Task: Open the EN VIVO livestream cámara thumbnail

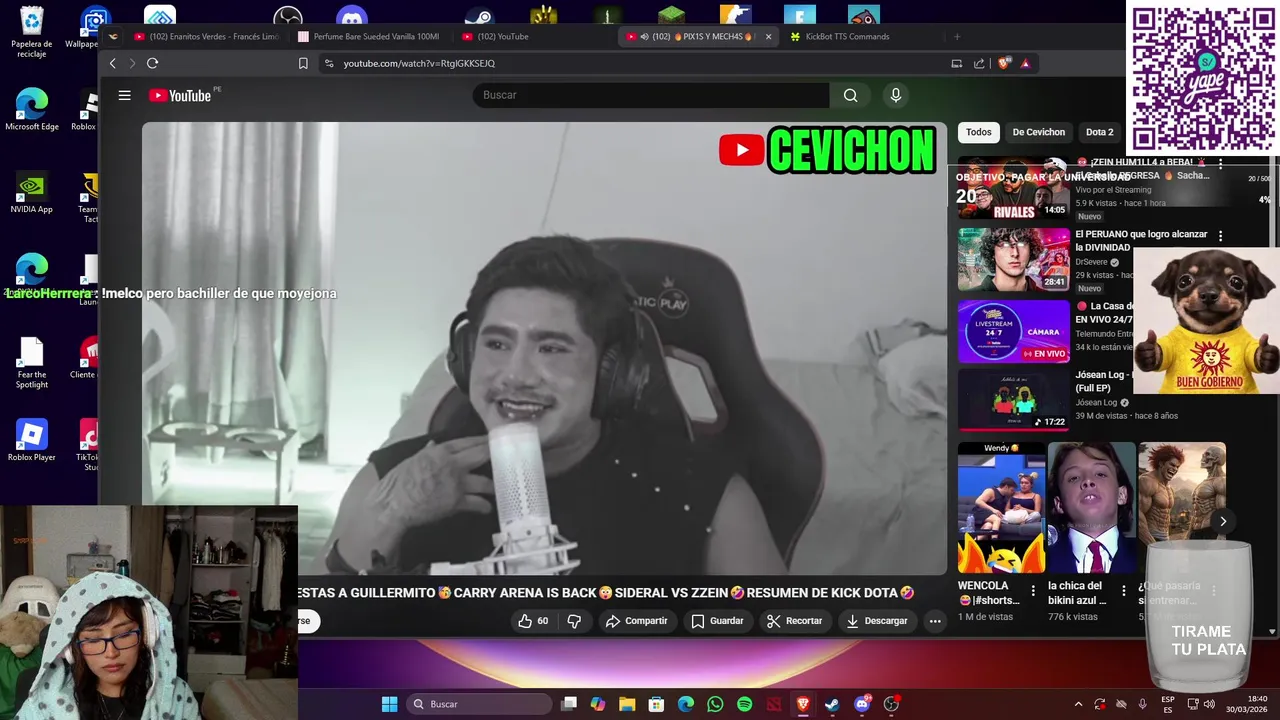Action: point(1013,331)
